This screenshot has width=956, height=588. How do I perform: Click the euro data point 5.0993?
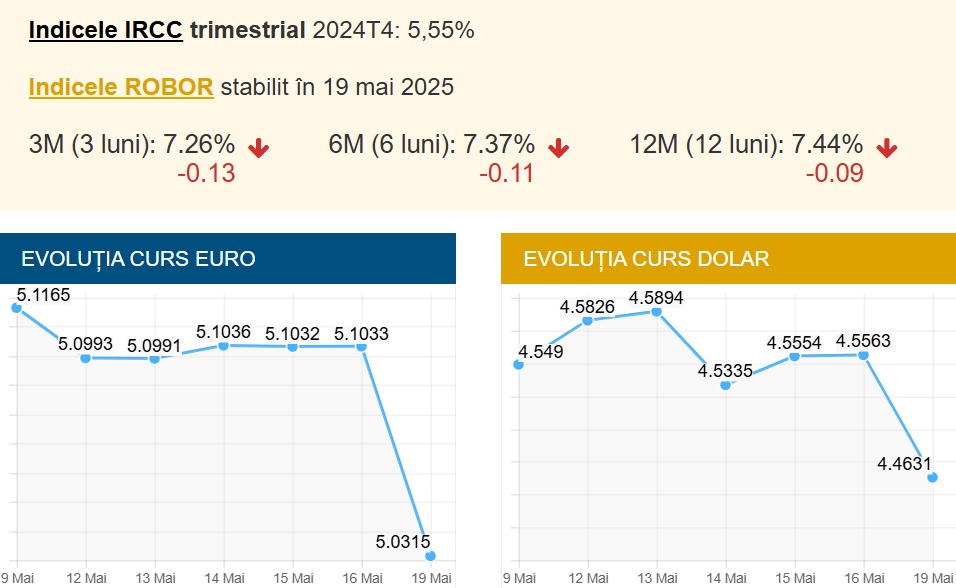pyautogui.click(x=85, y=358)
